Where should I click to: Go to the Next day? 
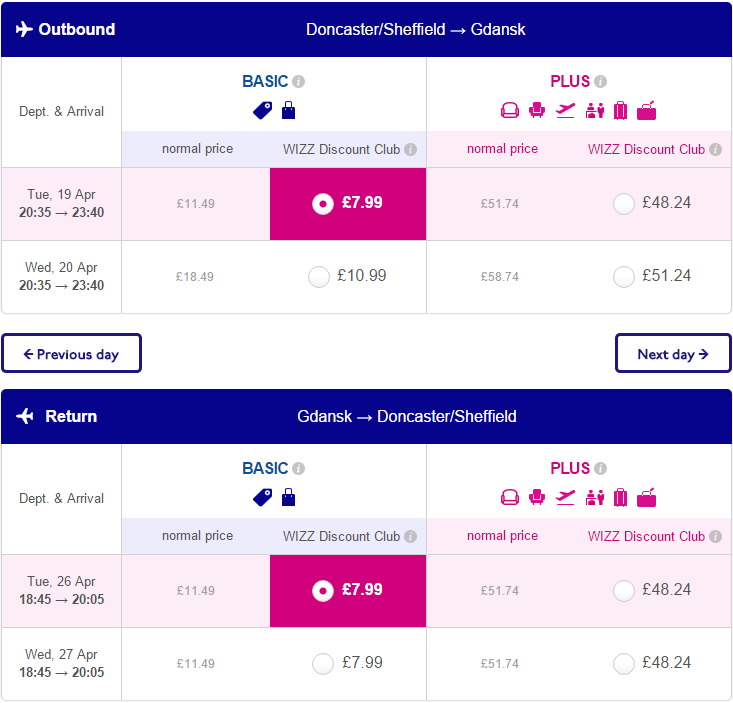coord(673,353)
